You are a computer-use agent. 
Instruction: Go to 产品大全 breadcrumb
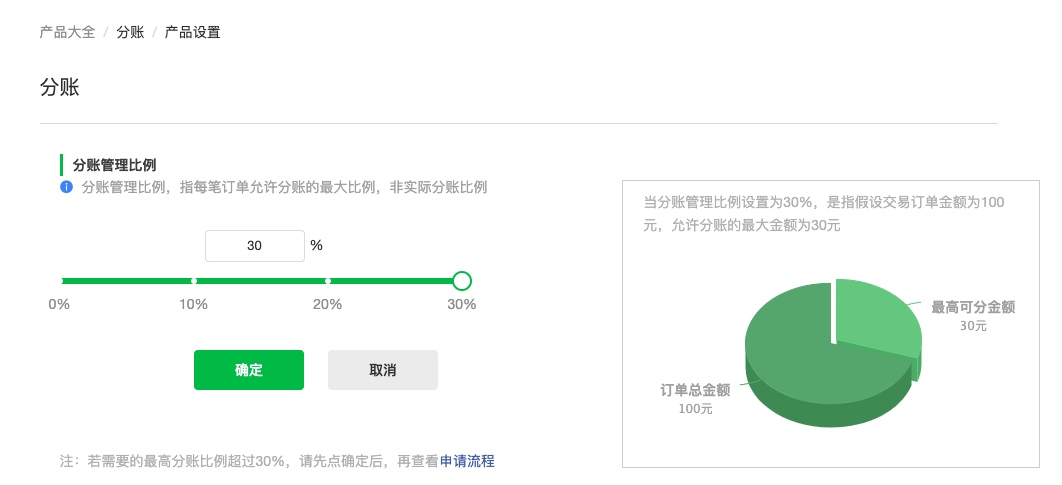click(x=68, y=32)
